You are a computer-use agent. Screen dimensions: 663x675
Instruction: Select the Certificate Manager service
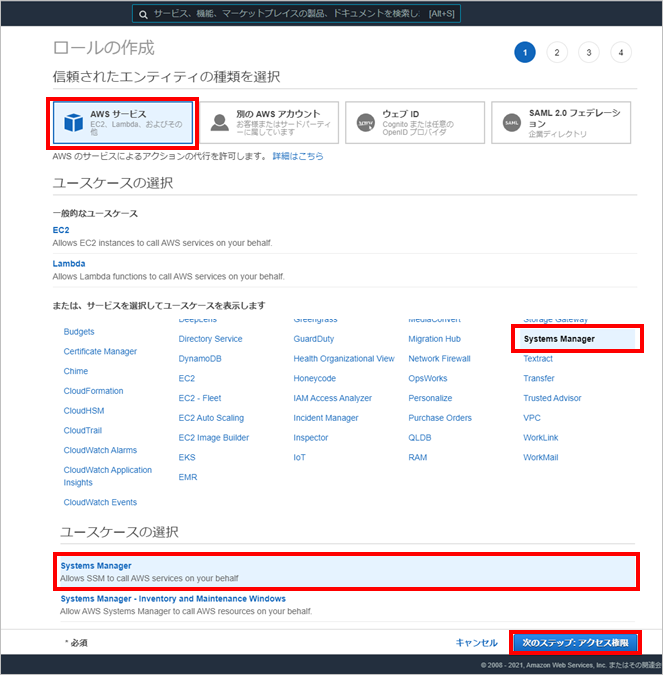coord(100,351)
